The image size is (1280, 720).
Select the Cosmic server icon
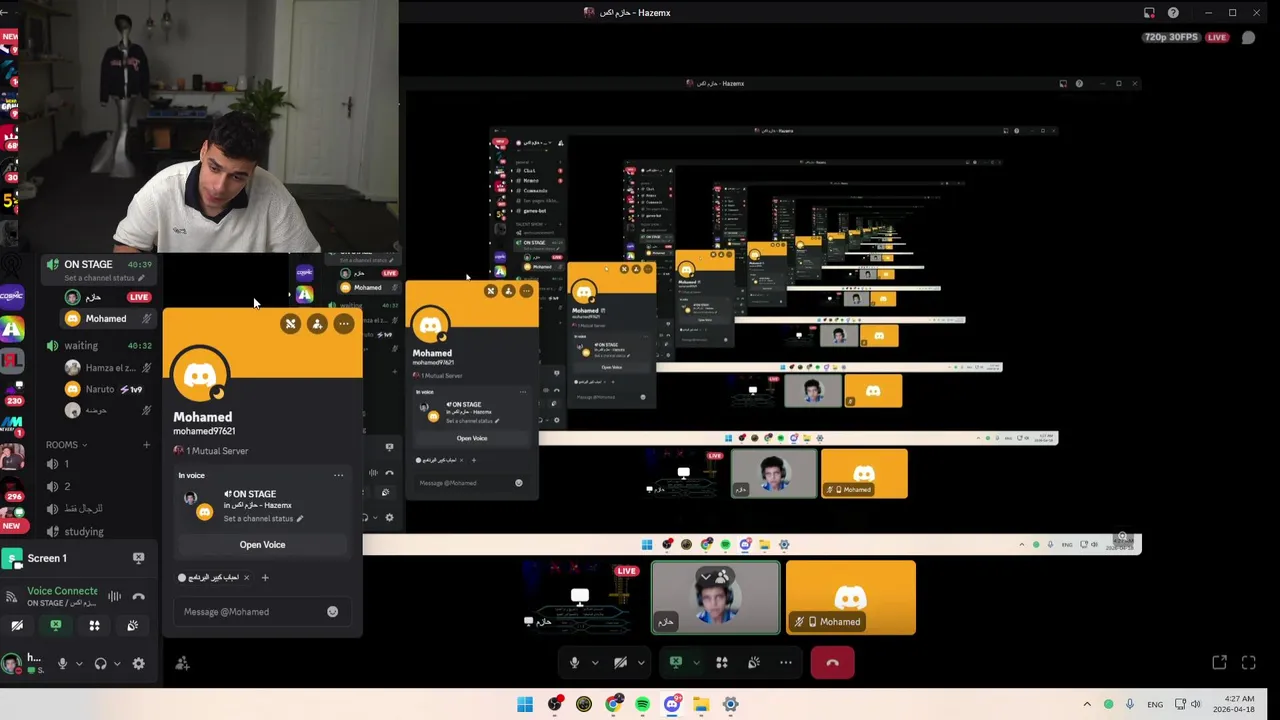click(x=11, y=296)
